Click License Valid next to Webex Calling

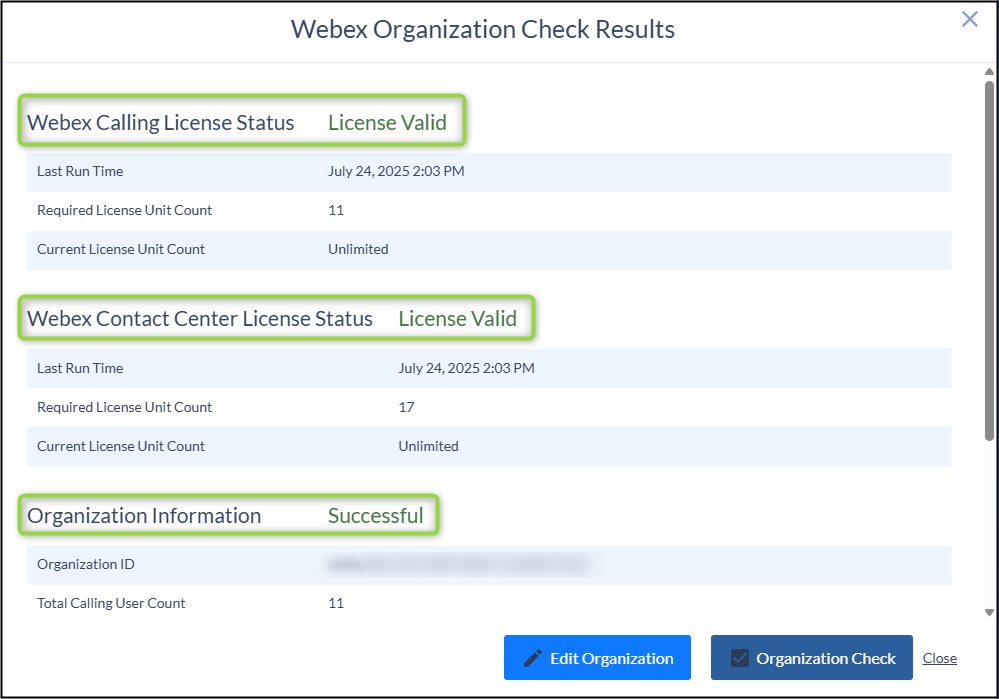point(387,122)
